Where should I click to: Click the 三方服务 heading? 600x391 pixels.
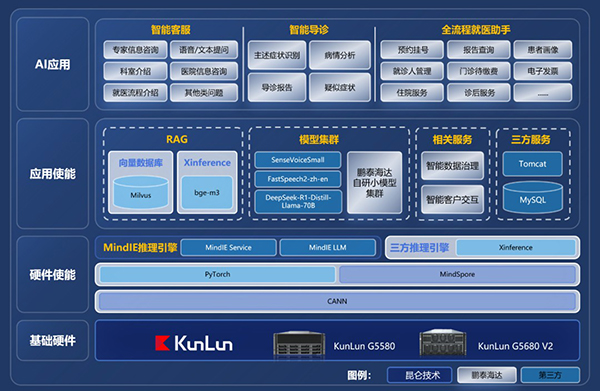(x=531, y=140)
